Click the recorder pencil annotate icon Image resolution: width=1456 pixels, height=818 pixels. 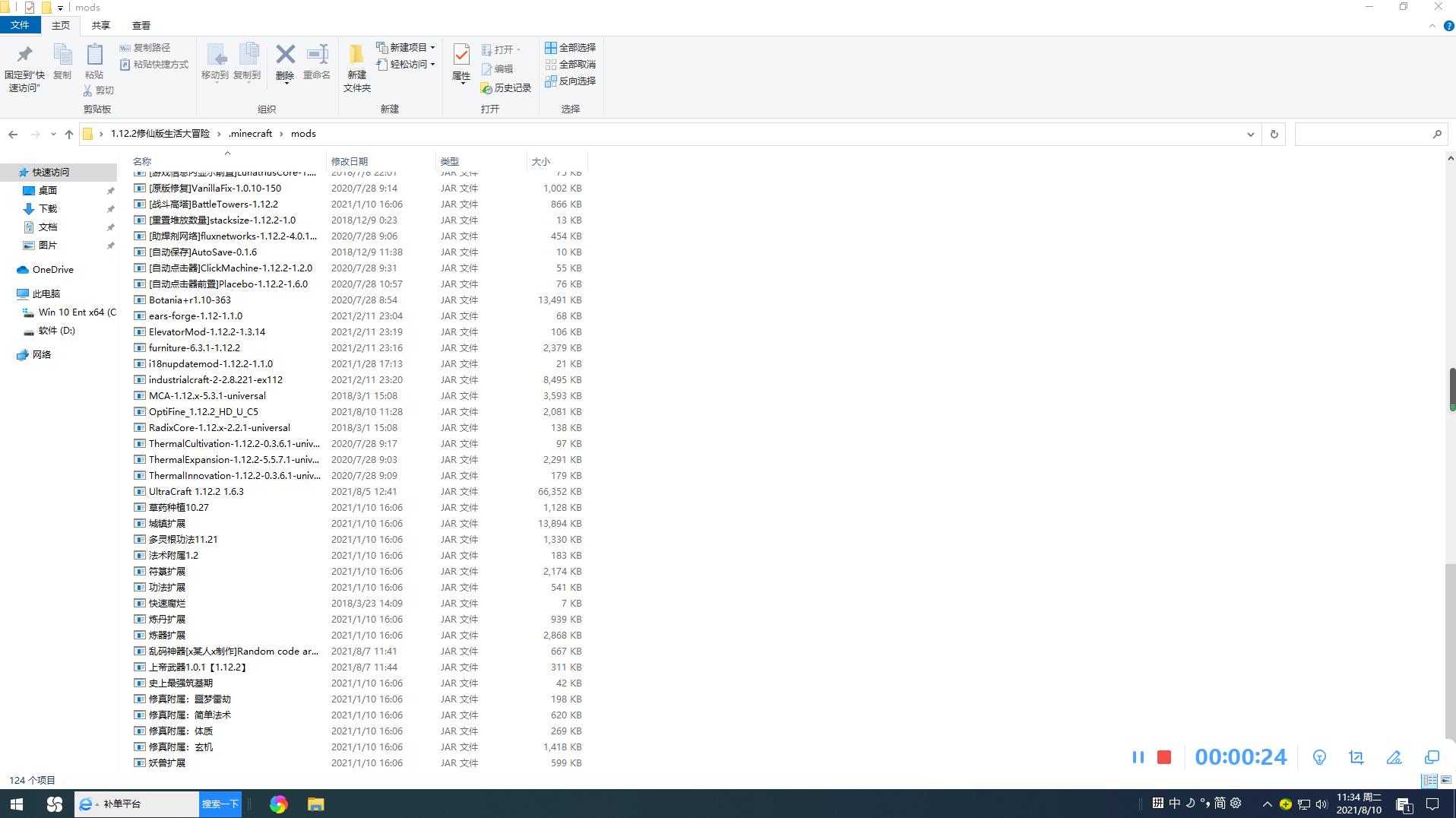click(1394, 757)
